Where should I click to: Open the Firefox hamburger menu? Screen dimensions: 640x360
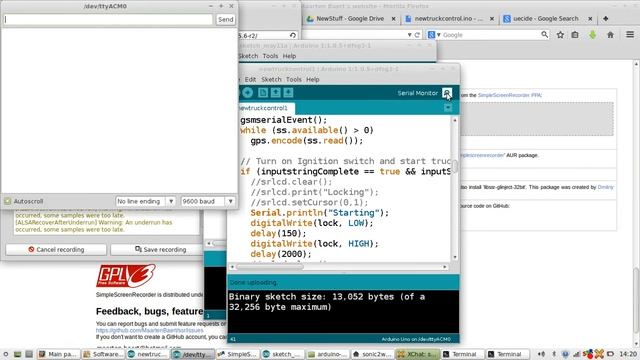[630, 35]
